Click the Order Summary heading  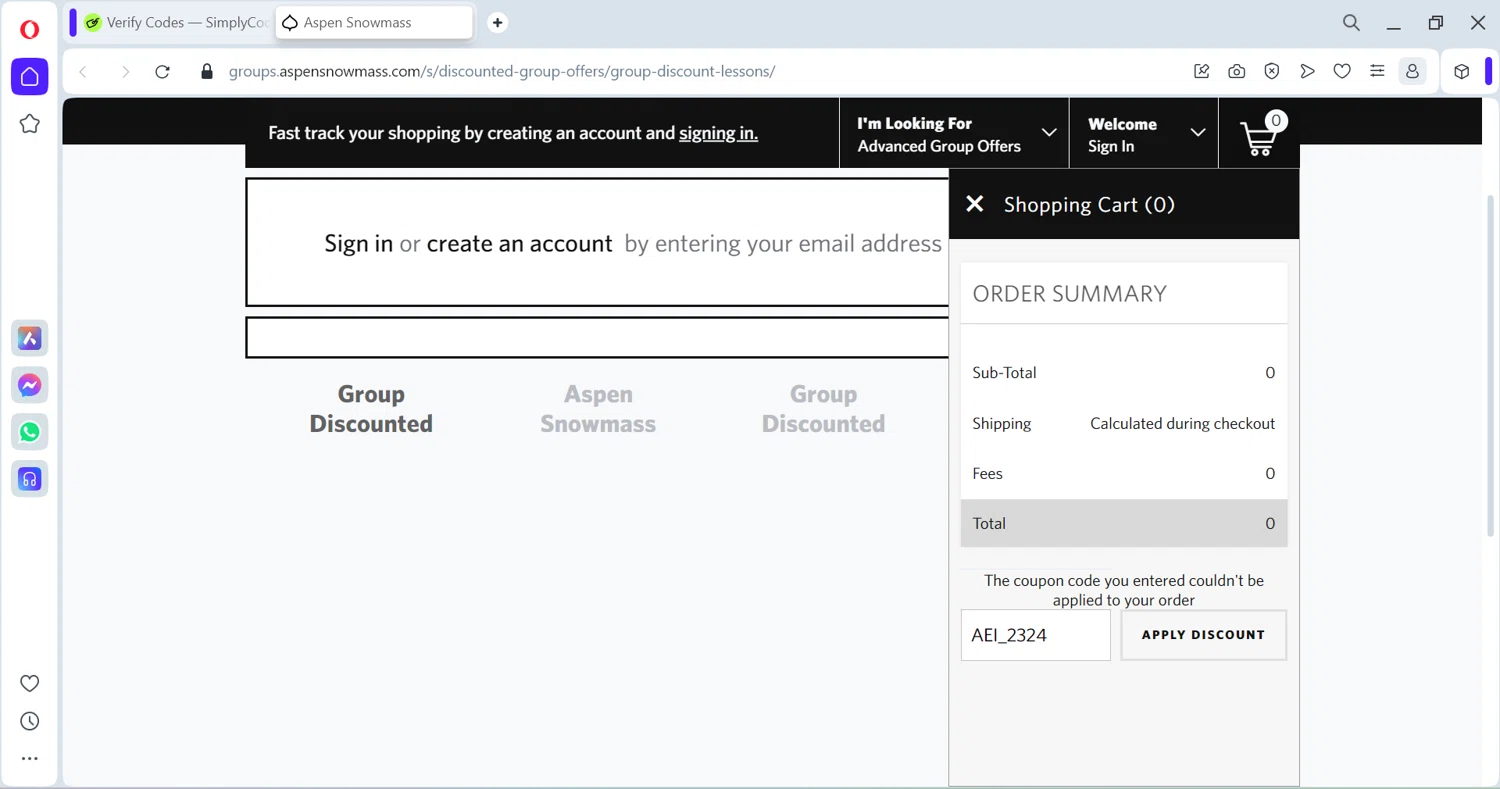click(1069, 293)
